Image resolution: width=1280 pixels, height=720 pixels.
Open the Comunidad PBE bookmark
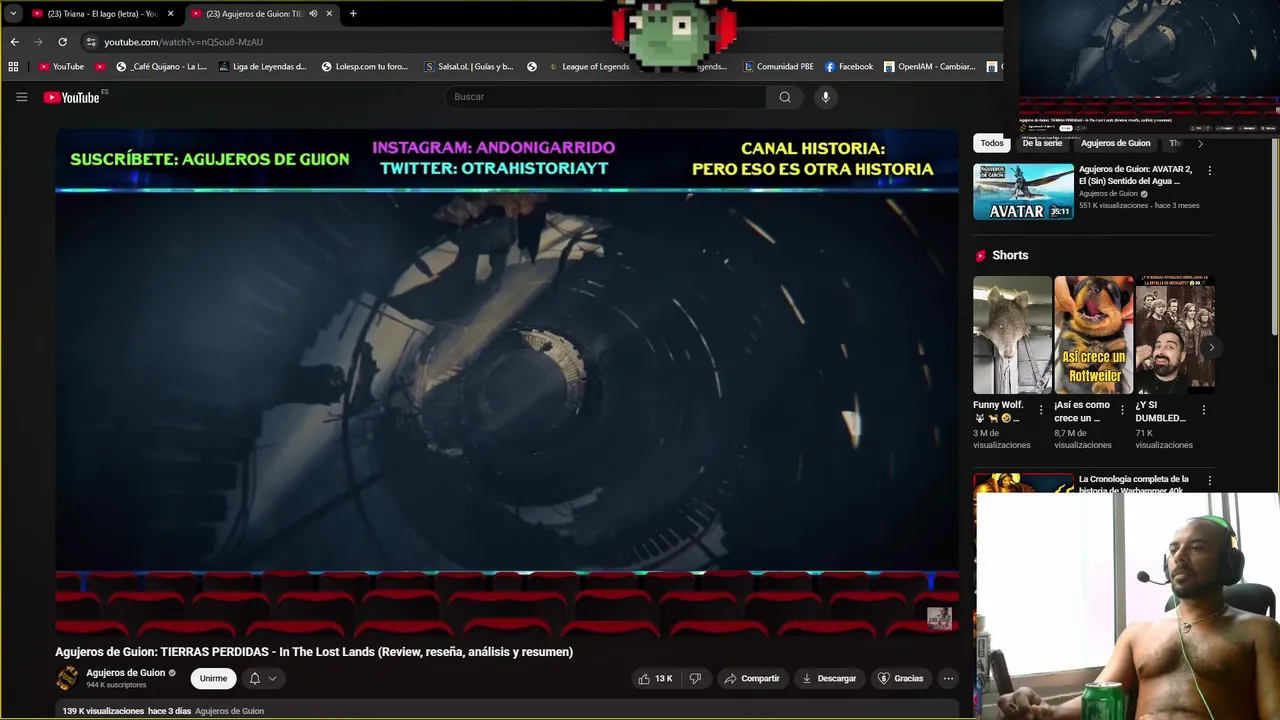click(x=778, y=67)
